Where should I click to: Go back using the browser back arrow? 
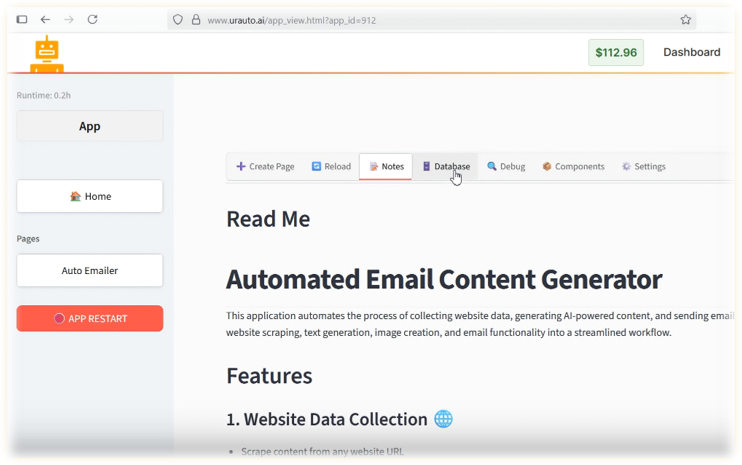pyautogui.click(x=45, y=19)
